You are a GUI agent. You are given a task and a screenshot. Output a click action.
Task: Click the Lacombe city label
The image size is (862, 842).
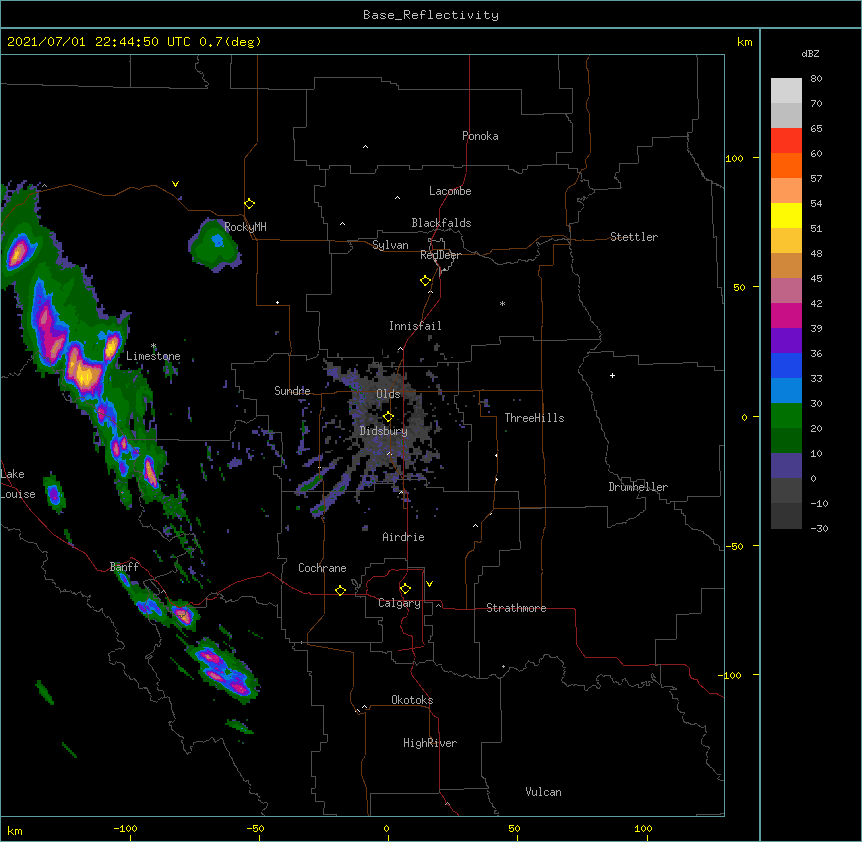pos(450,191)
